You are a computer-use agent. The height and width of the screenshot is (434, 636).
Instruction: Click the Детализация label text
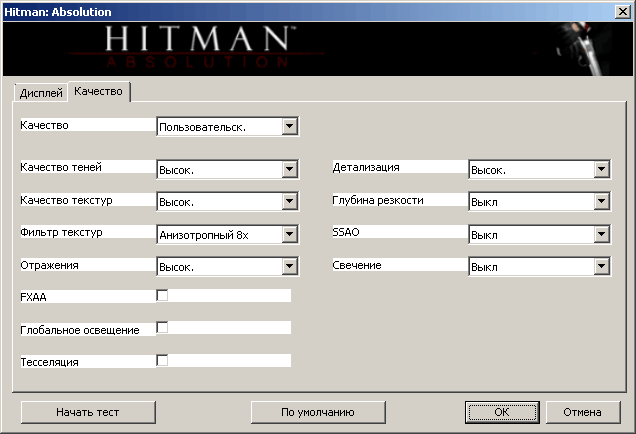pyautogui.click(x=366, y=167)
